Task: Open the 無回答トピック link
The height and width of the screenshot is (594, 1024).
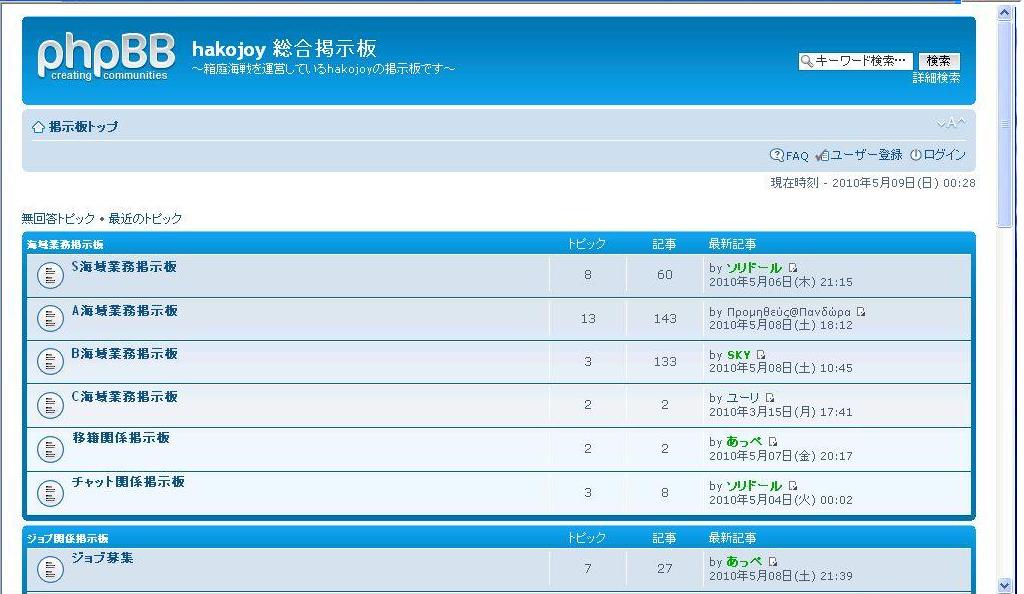Action: pyautogui.click(x=58, y=219)
